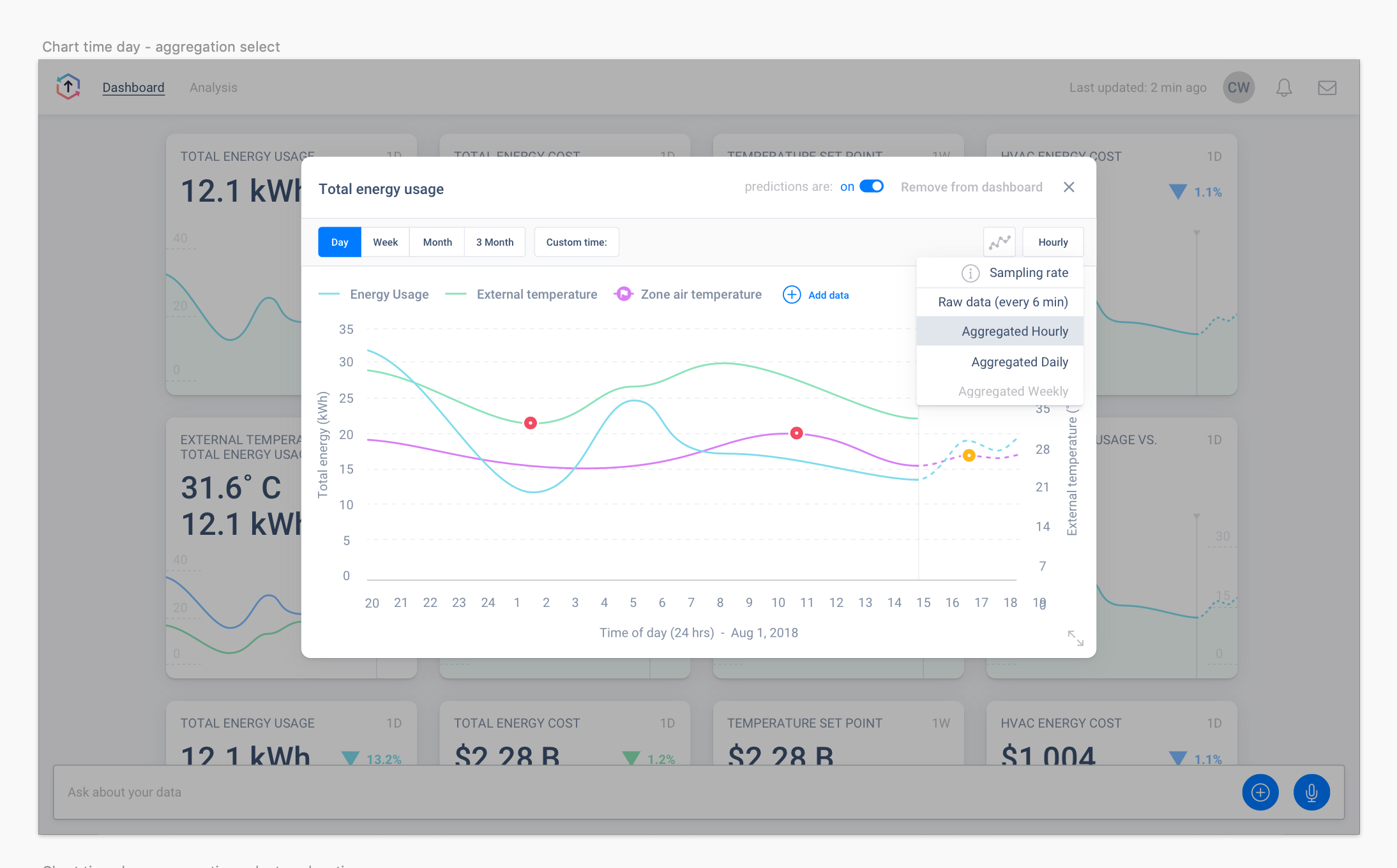Image resolution: width=1397 pixels, height=868 pixels.
Task: Click the microphone voice input button
Action: pos(1311,792)
